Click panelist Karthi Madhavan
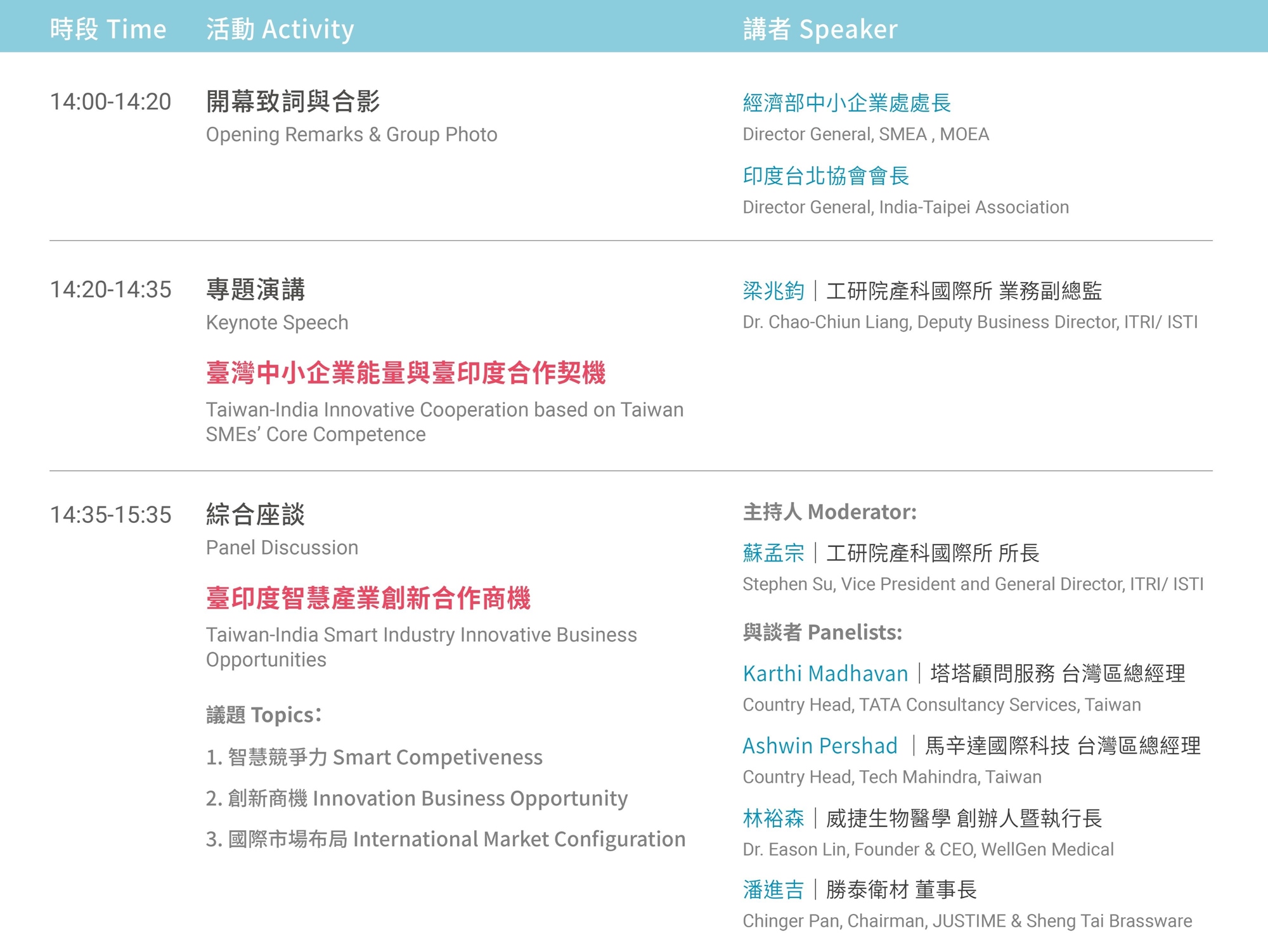 825,673
